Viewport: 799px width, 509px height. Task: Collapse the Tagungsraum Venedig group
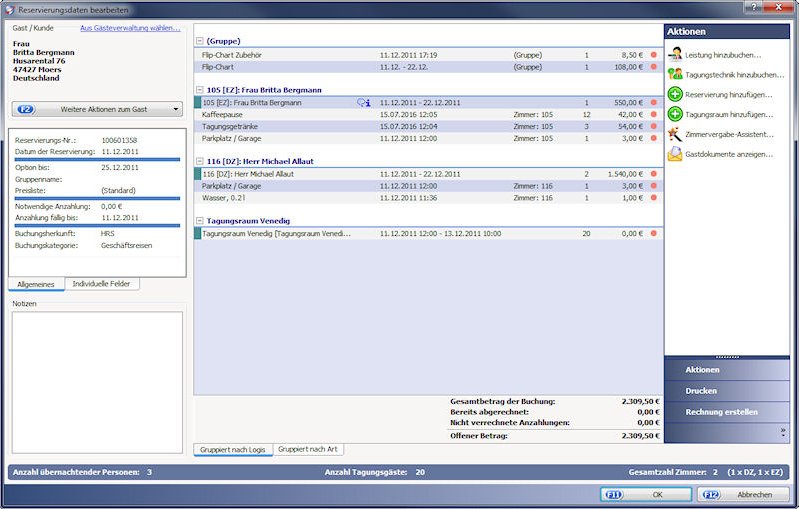point(200,221)
